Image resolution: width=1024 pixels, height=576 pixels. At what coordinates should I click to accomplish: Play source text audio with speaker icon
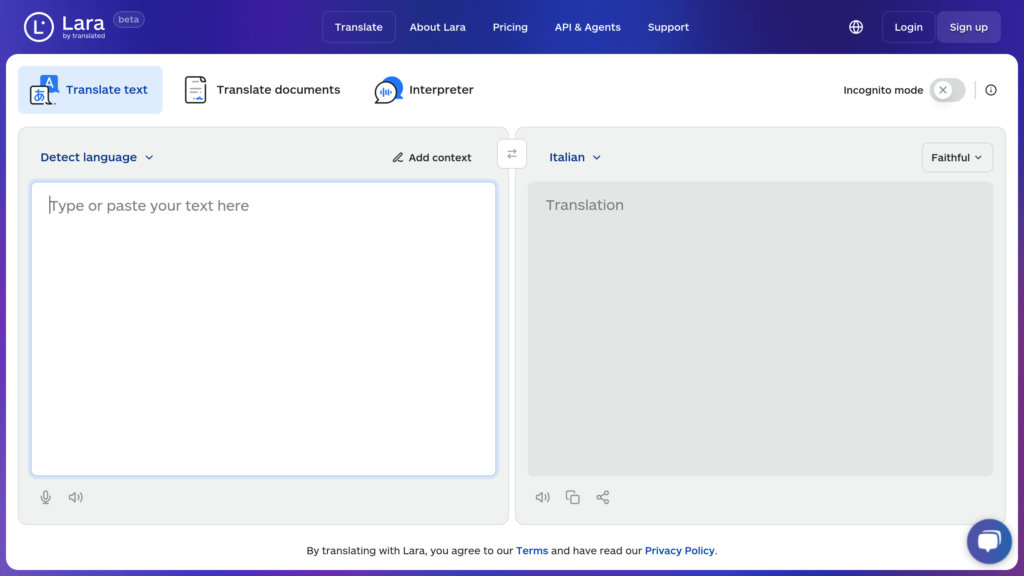(76, 497)
